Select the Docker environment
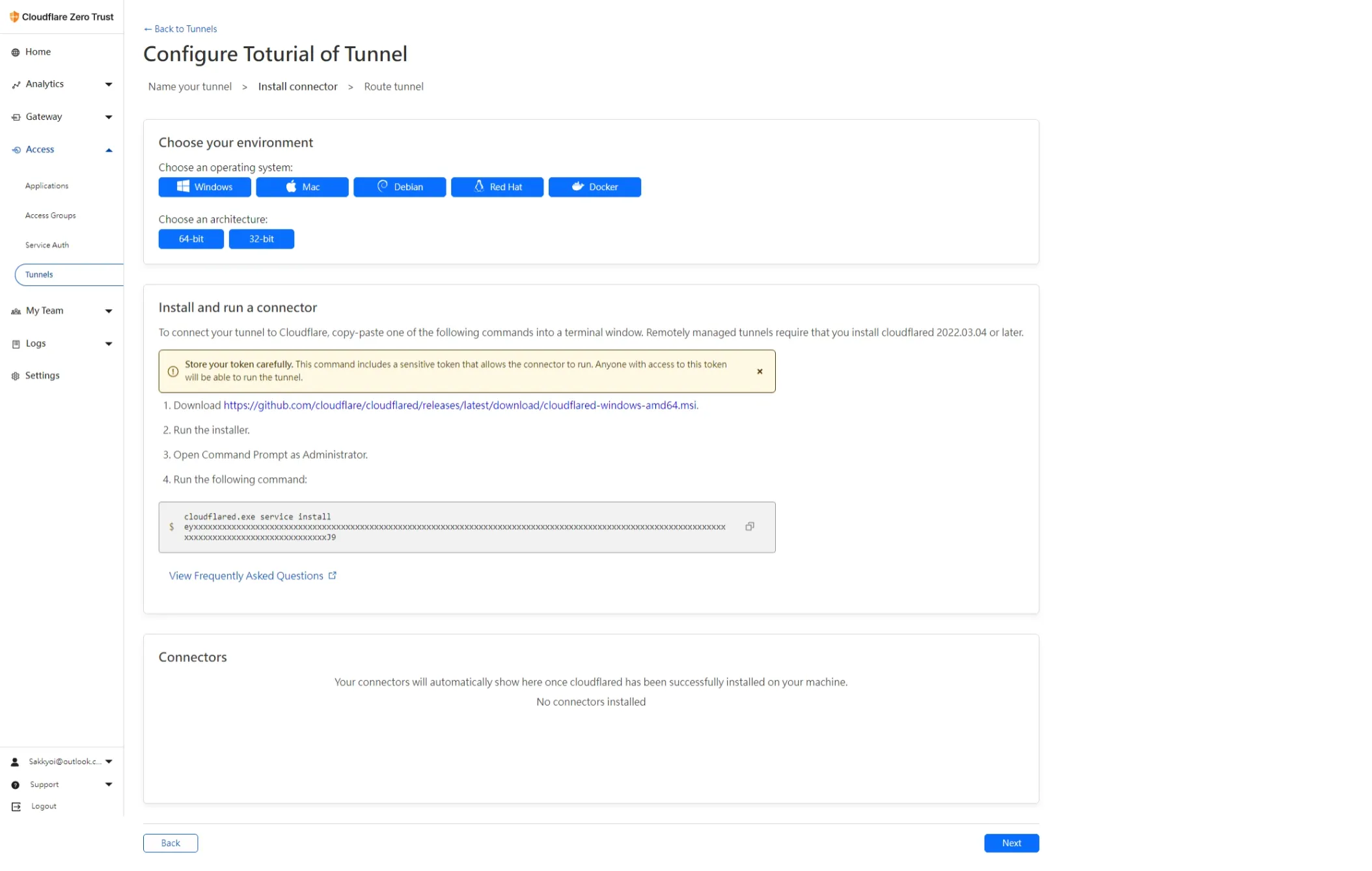This screenshot has width=1372, height=871. point(595,187)
